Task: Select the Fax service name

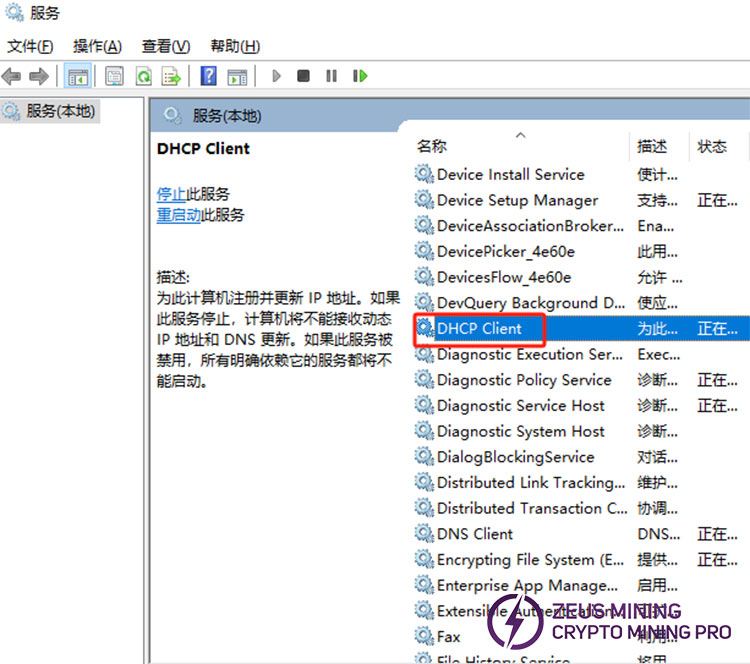Action: point(448,637)
